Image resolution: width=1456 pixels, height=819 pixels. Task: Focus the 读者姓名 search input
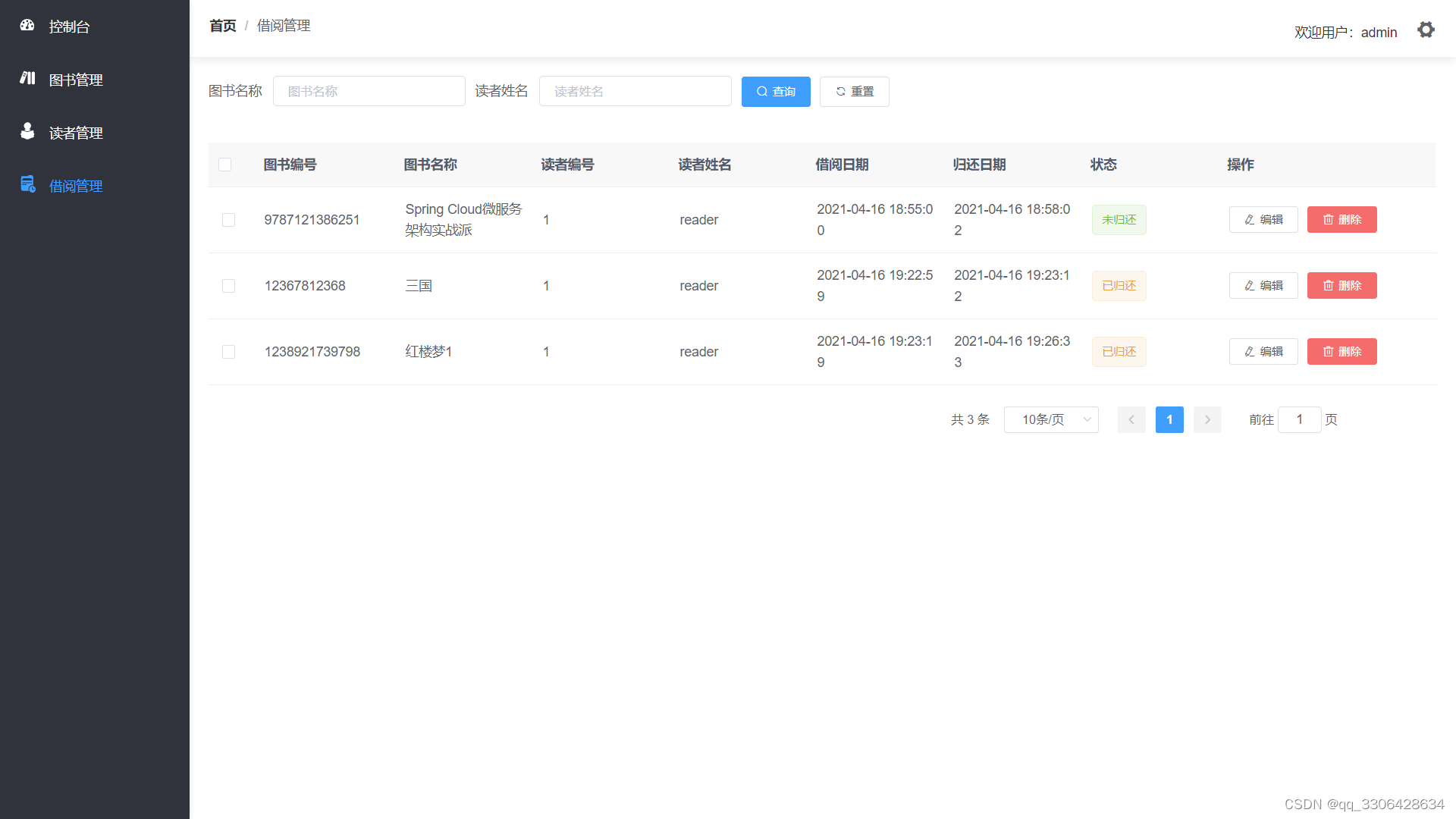(635, 91)
